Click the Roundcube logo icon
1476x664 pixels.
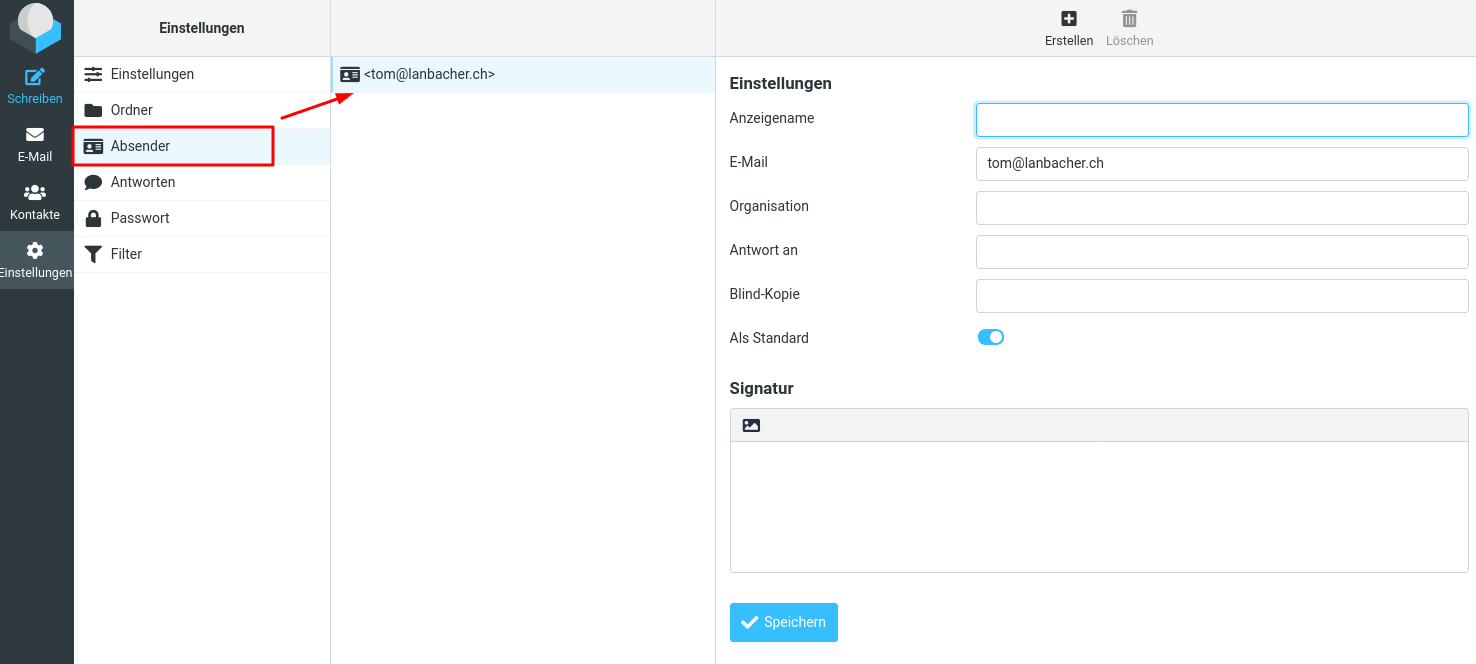pos(36,28)
